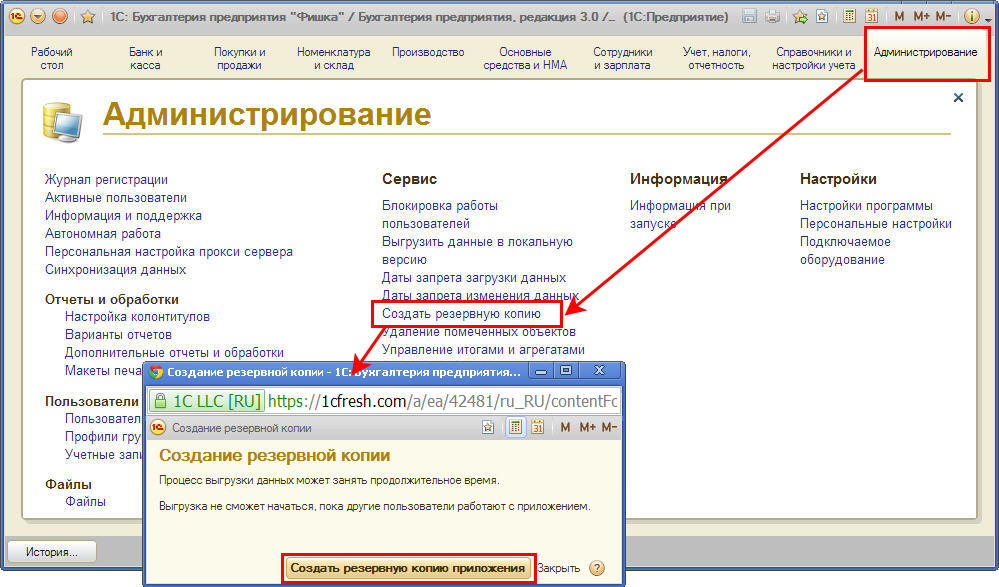Open Настройки программы link
This screenshot has height=587, width=999.
tap(866, 205)
